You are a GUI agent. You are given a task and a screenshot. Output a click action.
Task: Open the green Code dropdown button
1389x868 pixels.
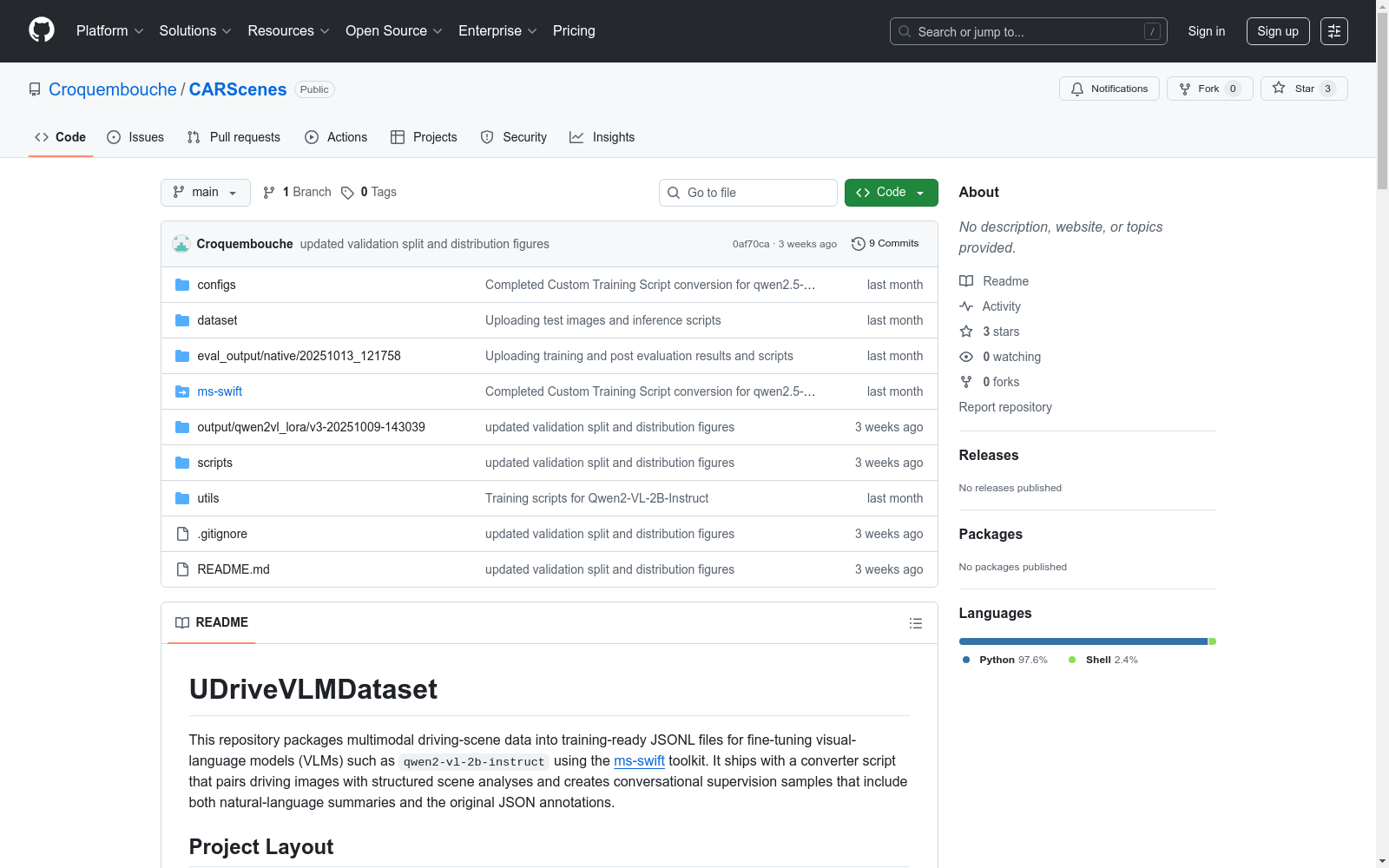(891, 193)
